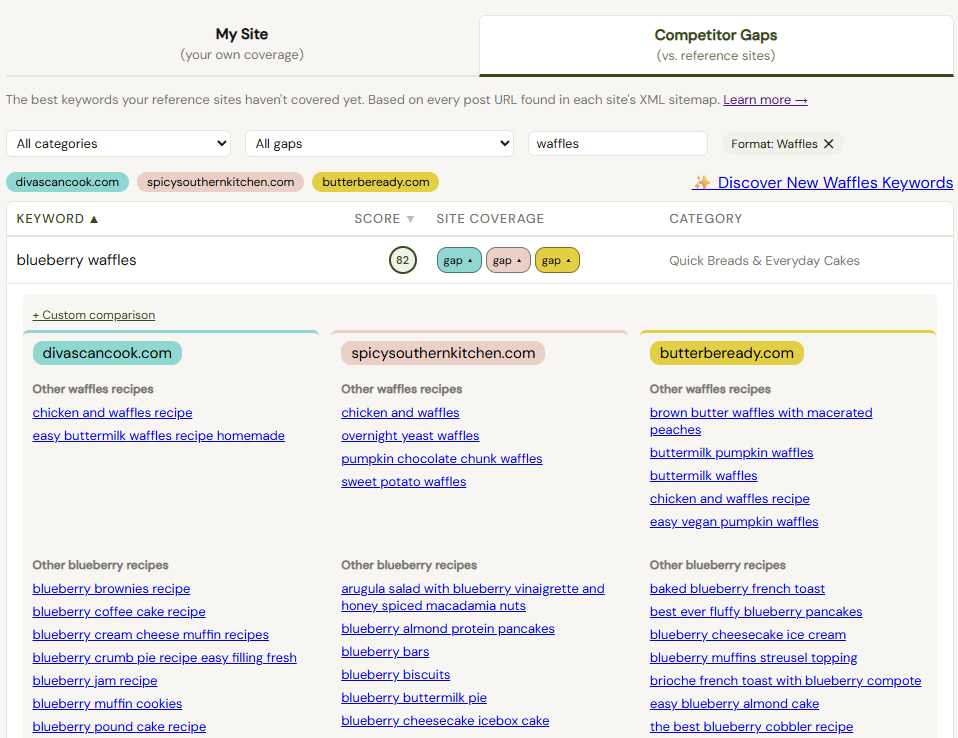The height and width of the screenshot is (738, 958).
Task: Open chicken and waffles recipe under divascancook
Action: (x=112, y=412)
